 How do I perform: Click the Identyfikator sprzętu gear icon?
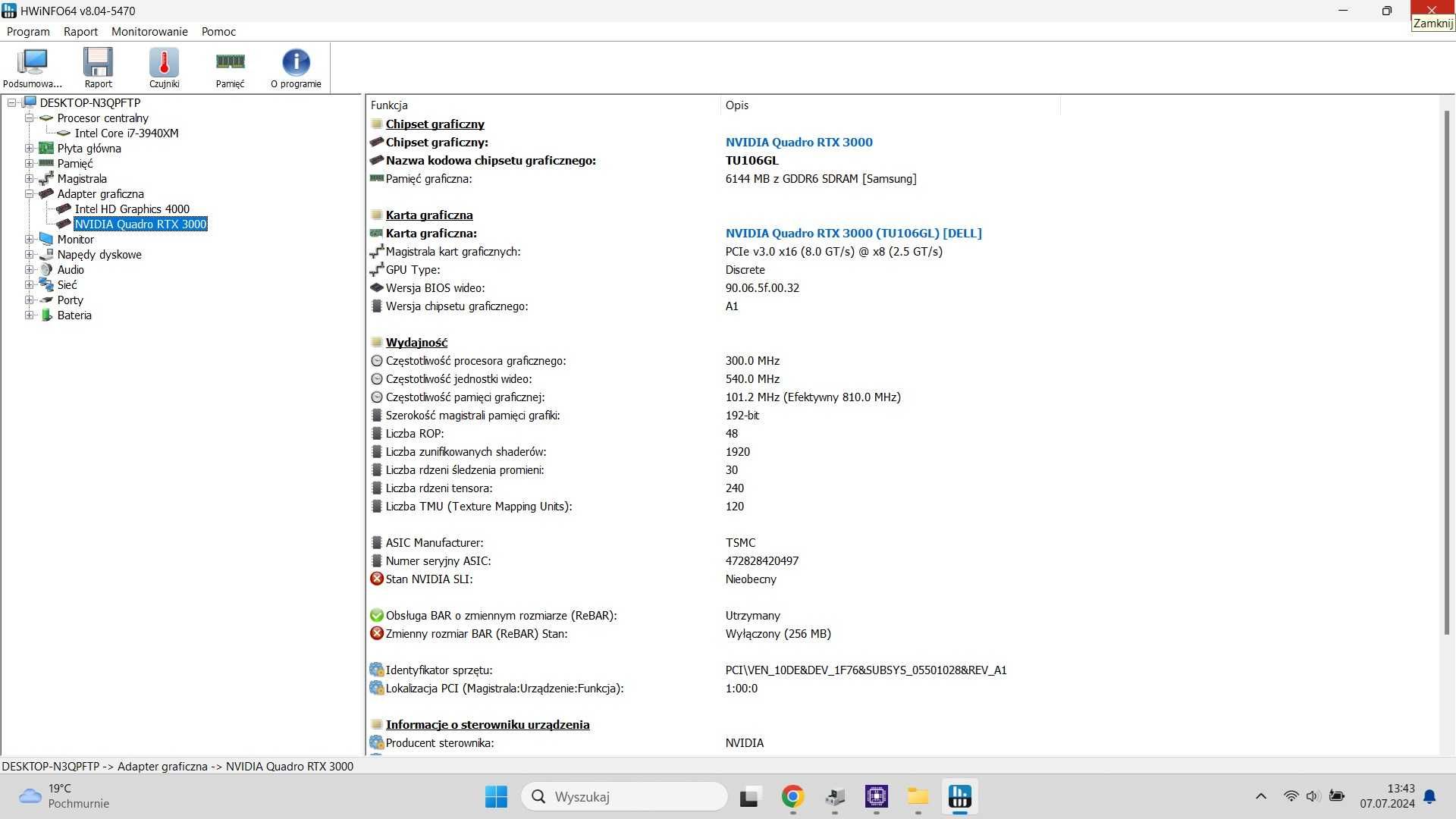376,670
